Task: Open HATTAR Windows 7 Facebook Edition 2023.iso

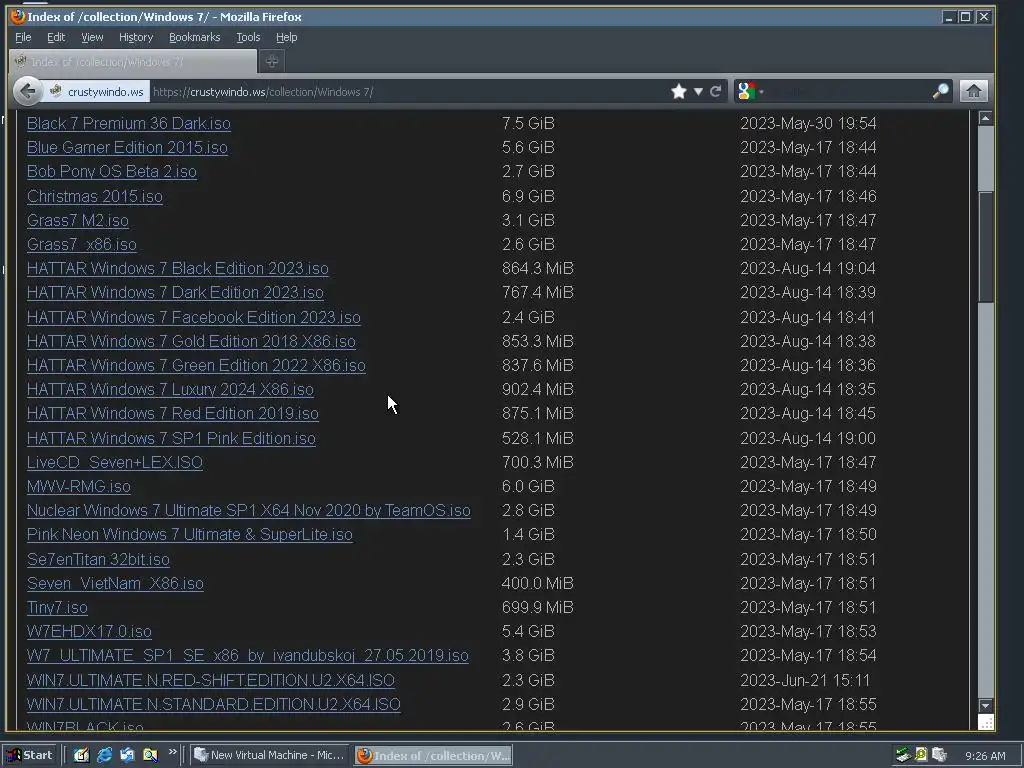Action: 193,317
